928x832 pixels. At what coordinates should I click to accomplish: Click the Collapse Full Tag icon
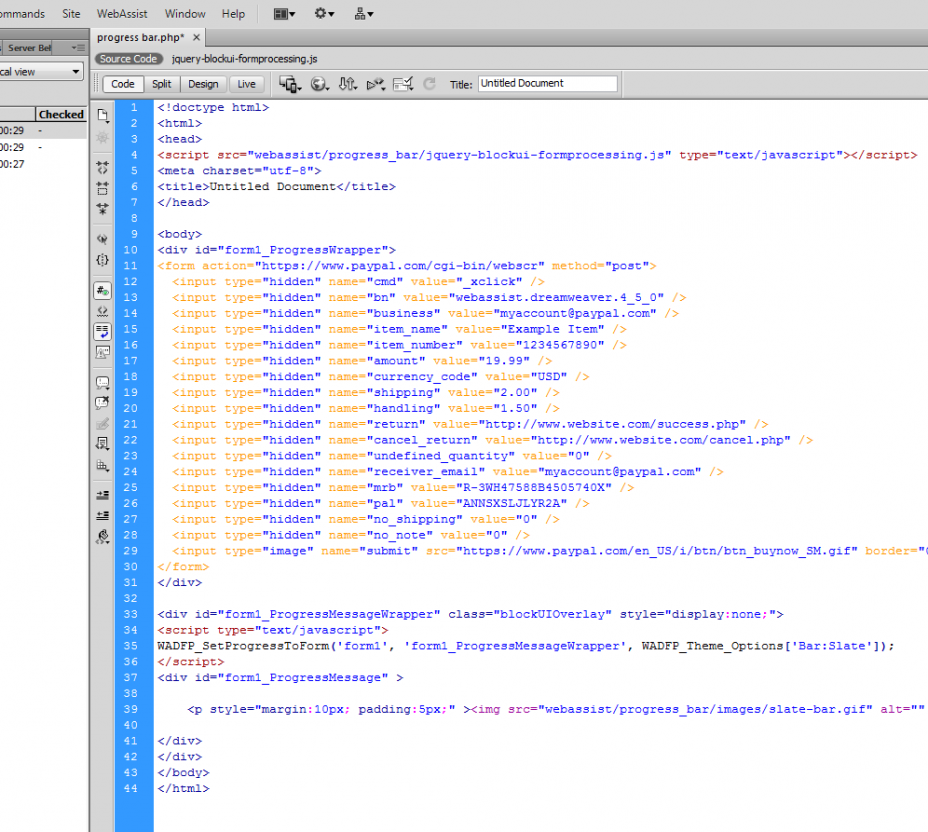pos(102,167)
